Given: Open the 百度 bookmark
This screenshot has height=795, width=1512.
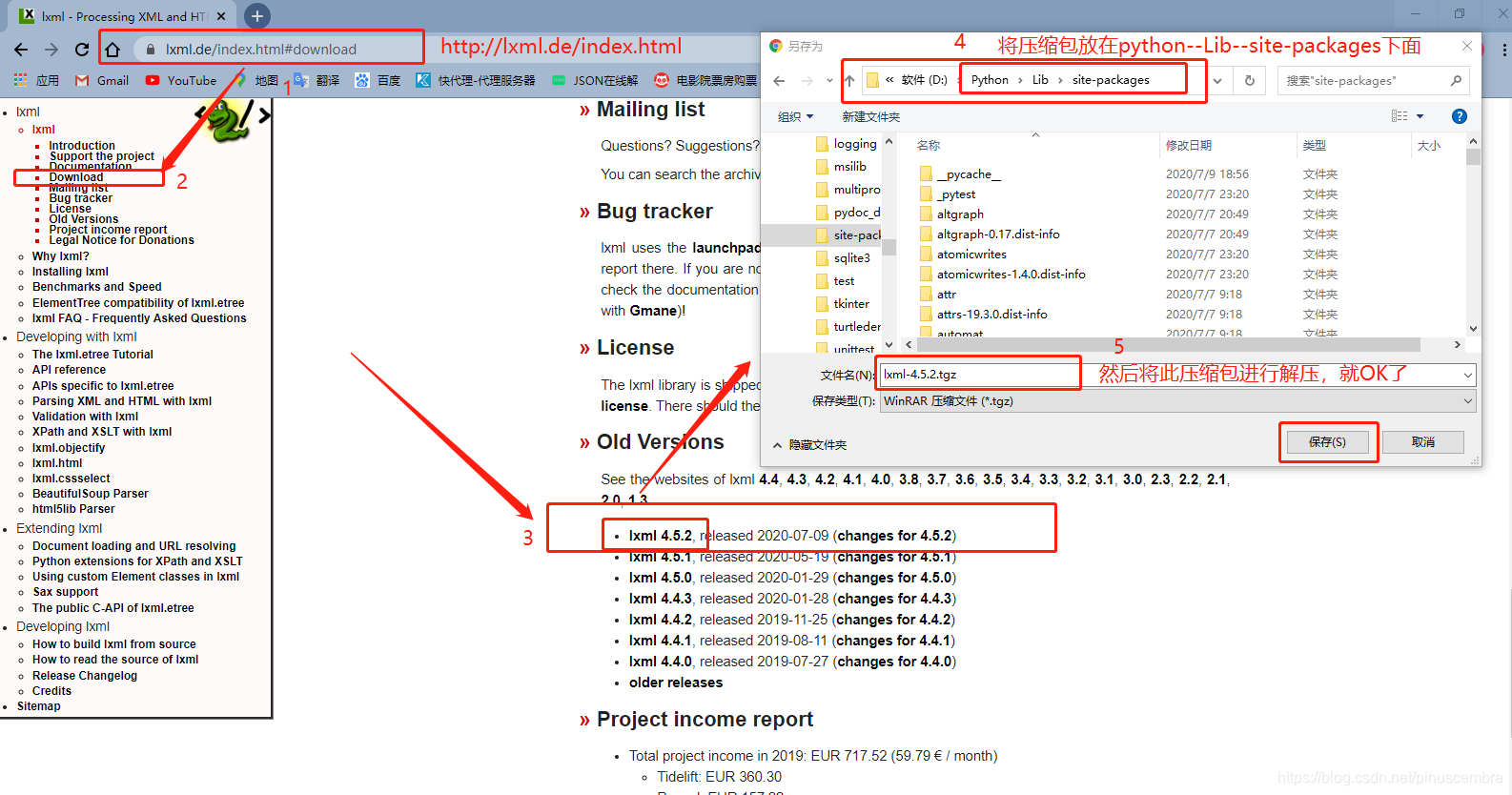Looking at the screenshot, I should tap(378, 81).
